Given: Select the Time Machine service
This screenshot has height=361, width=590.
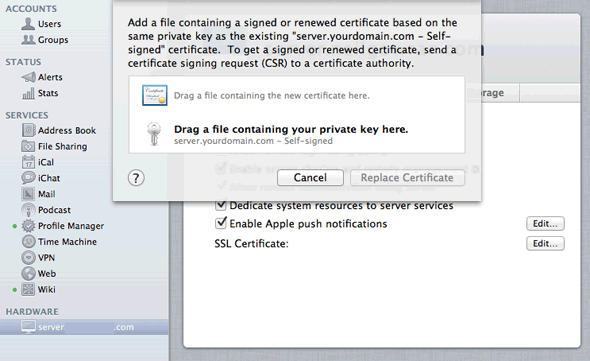Looking at the screenshot, I should (59, 242).
